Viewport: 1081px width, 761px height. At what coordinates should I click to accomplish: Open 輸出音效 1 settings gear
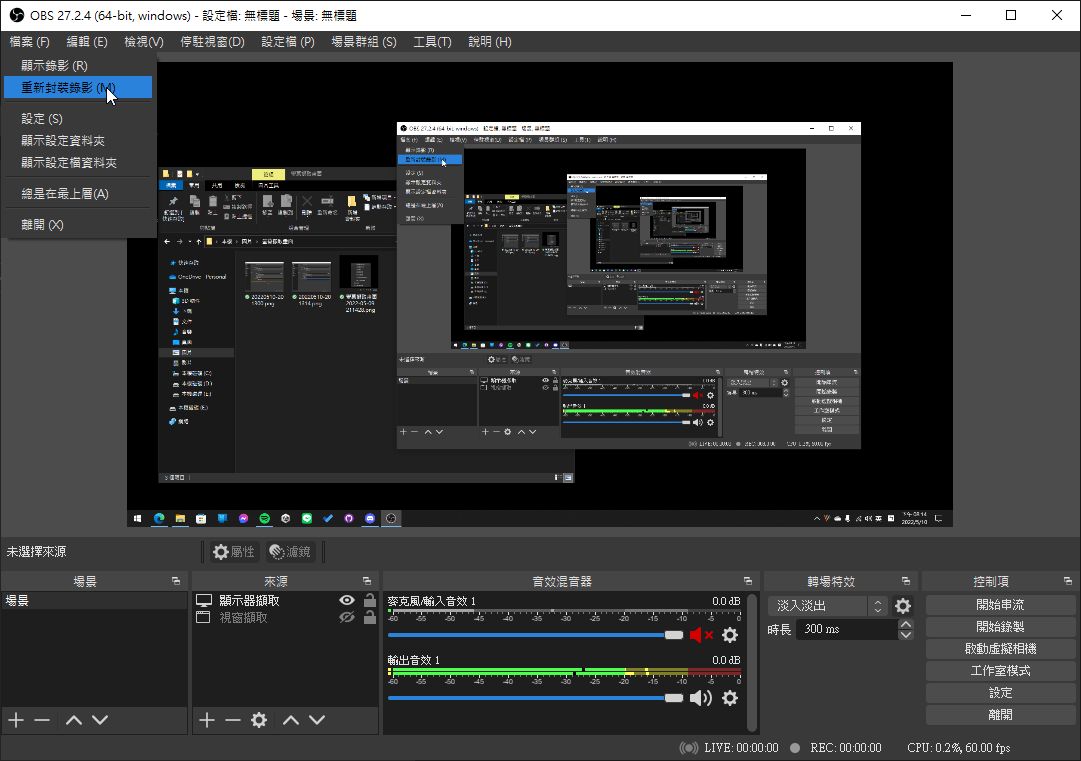730,698
